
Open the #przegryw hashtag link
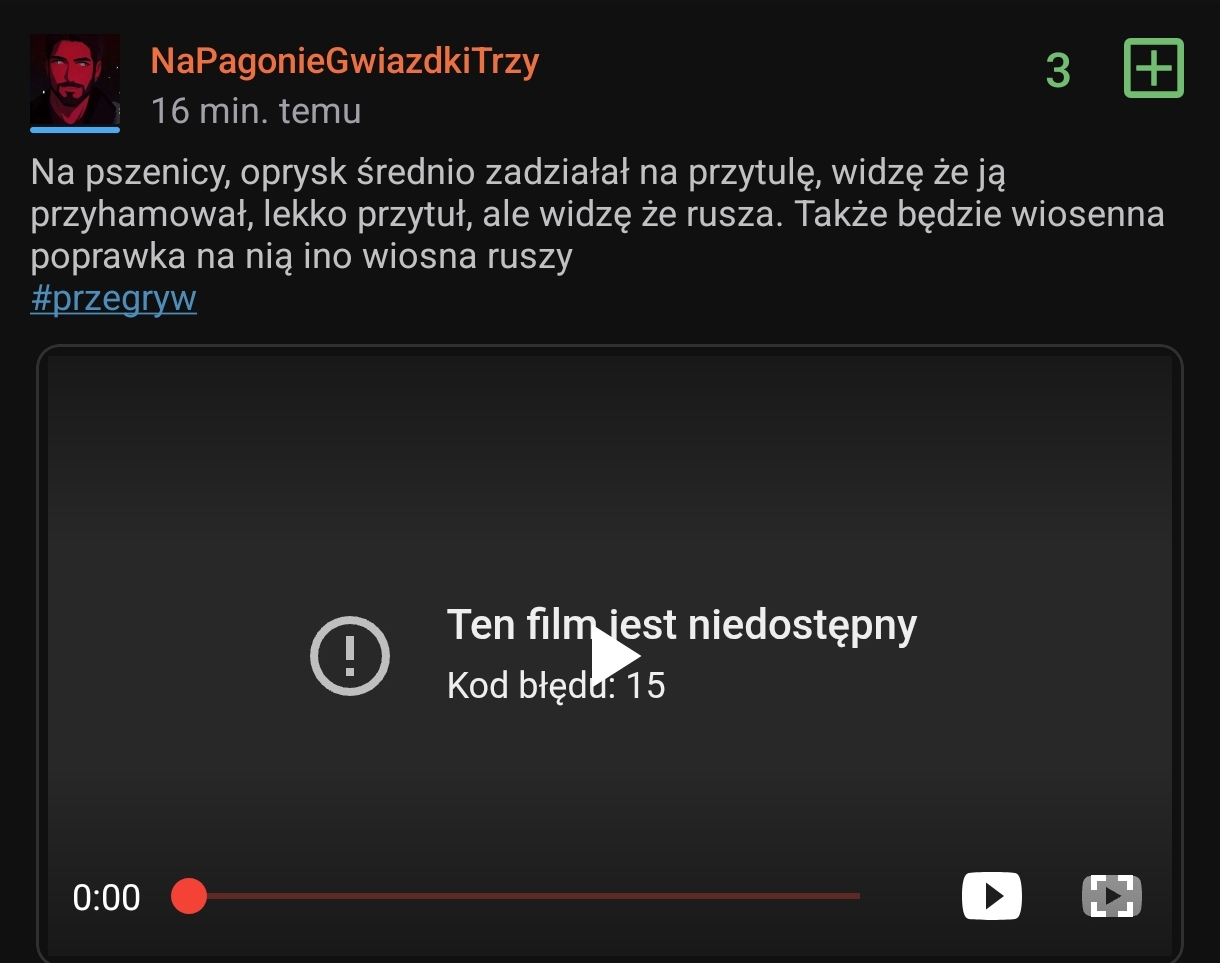tap(114, 298)
